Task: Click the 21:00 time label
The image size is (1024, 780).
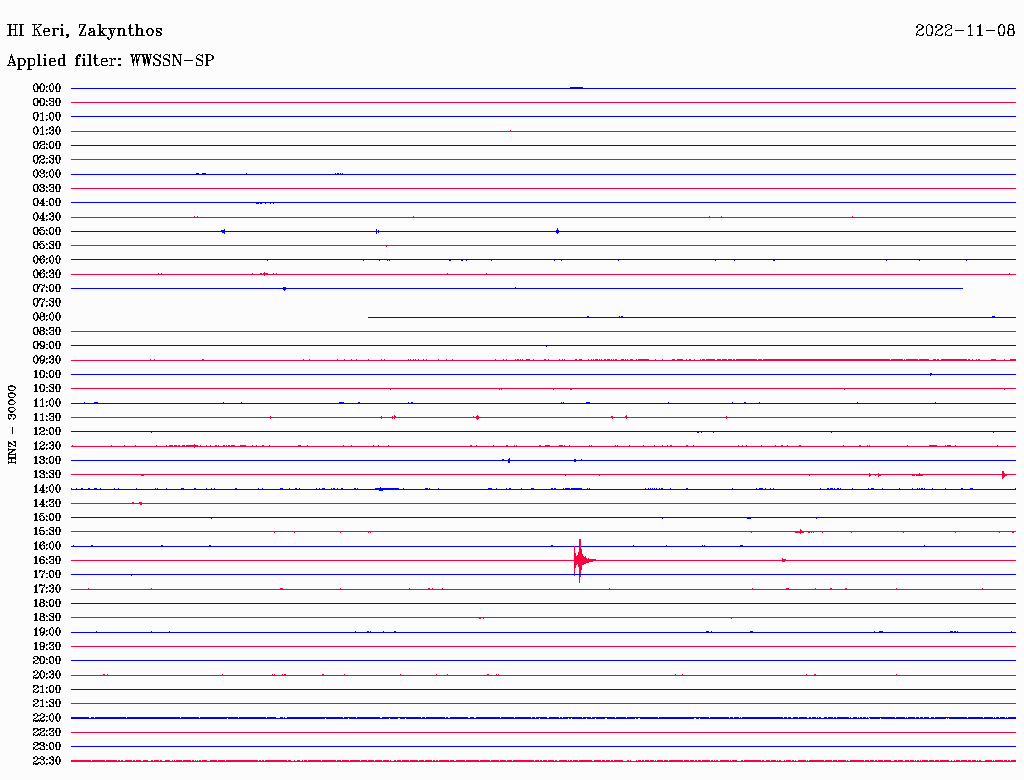Action: pyautogui.click(x=47, y=689)
